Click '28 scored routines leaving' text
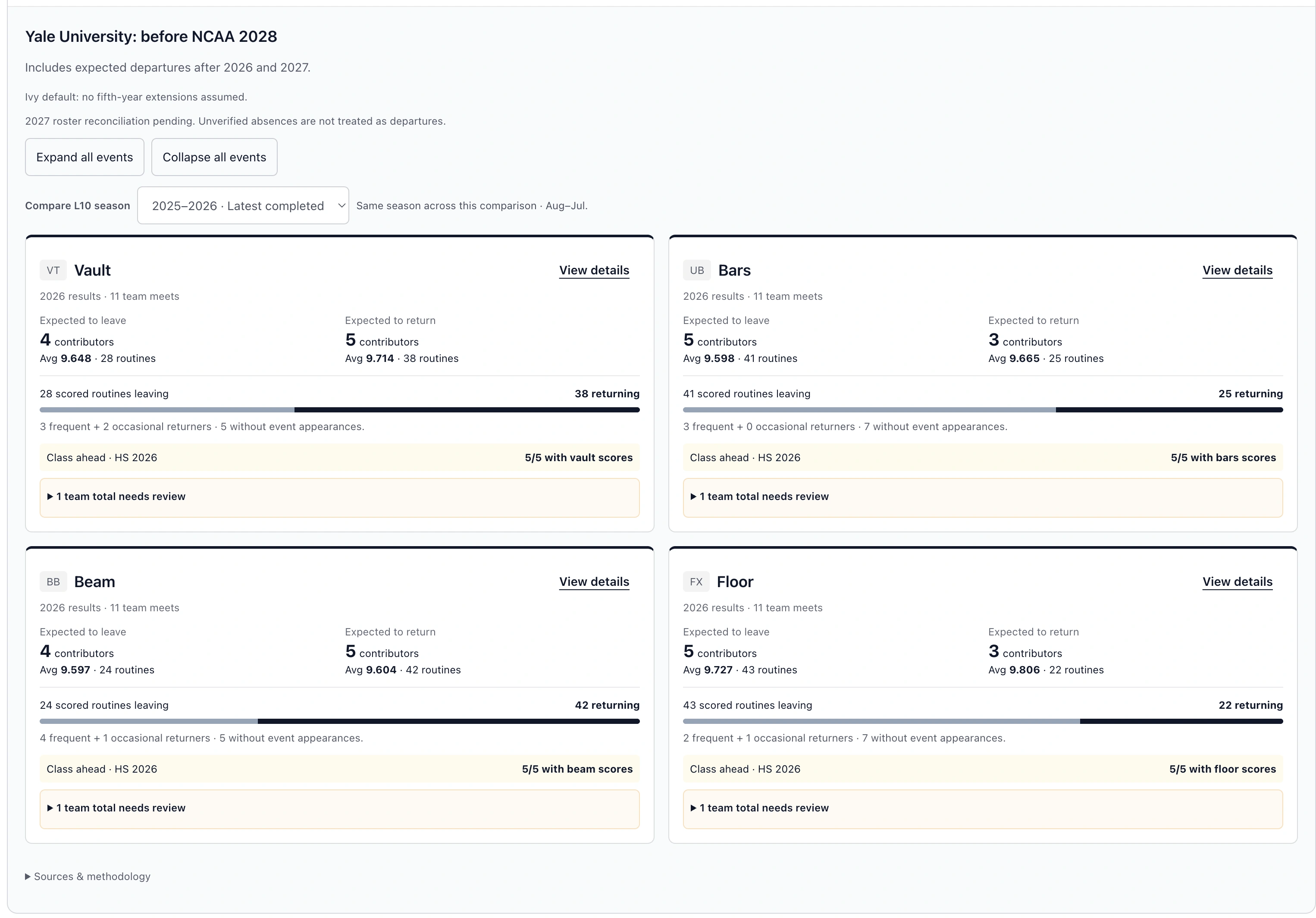Image resolution: width=1316 pixels, height=918 pixels. pyautogui.click(x=104, y=393)
